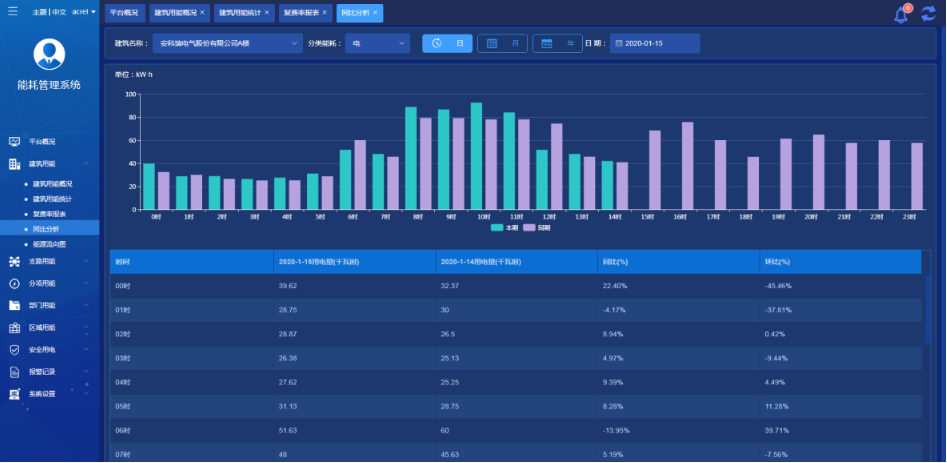
Task: Click the 平台概况 monitor icon in sidebar
Action: 14,142
